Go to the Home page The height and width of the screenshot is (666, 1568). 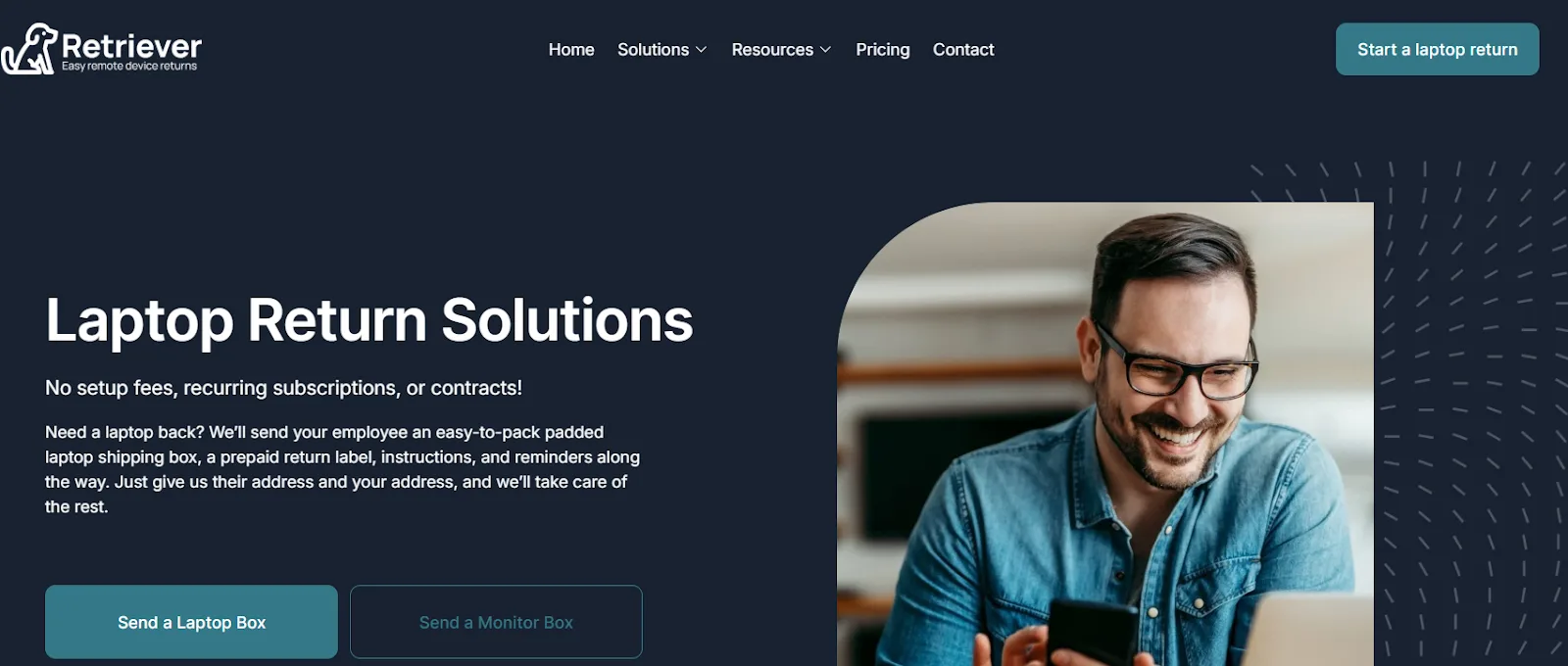tap(571, 49)
